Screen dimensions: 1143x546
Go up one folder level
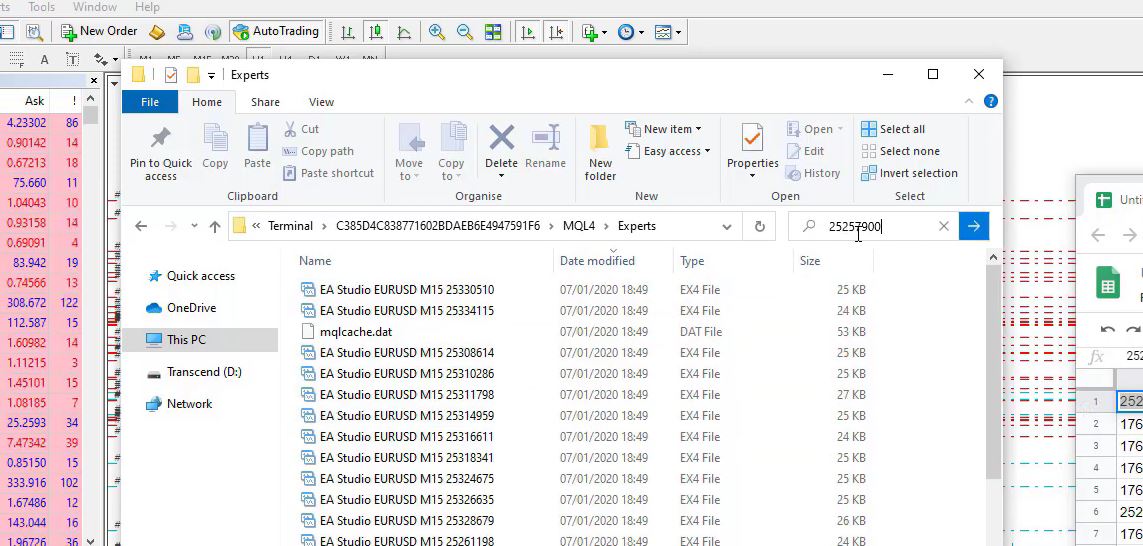point(214,226)
